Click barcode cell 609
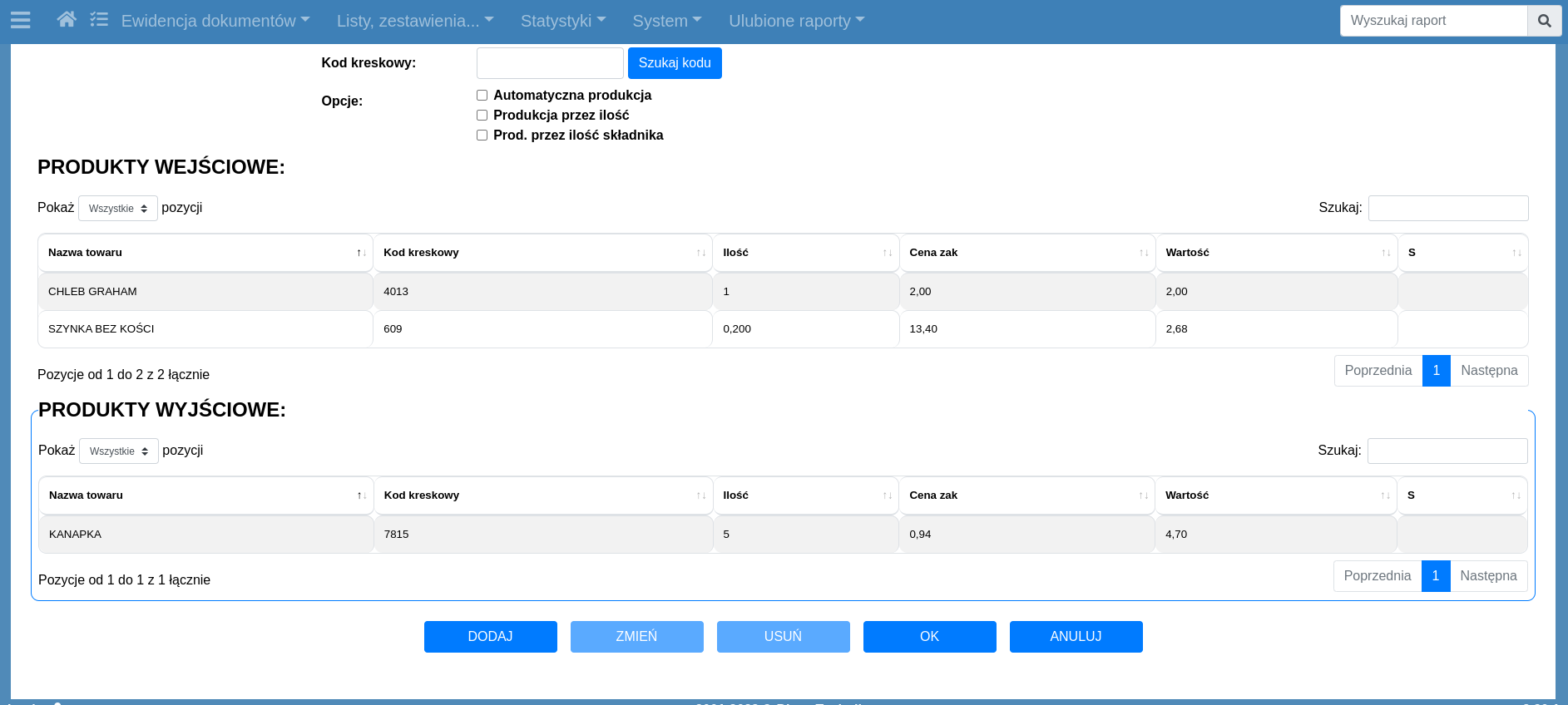This screenshot has height=705, width=1568. coord(543,329)
